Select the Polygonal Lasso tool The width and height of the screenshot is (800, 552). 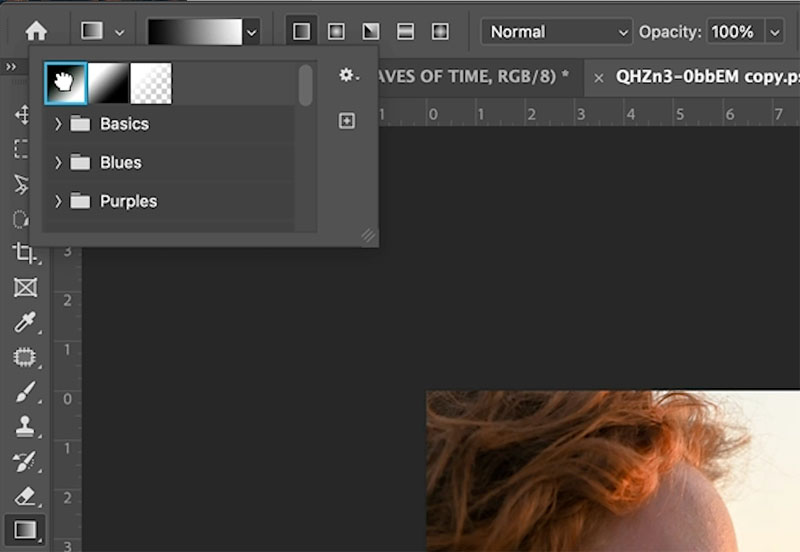point(21,184)
